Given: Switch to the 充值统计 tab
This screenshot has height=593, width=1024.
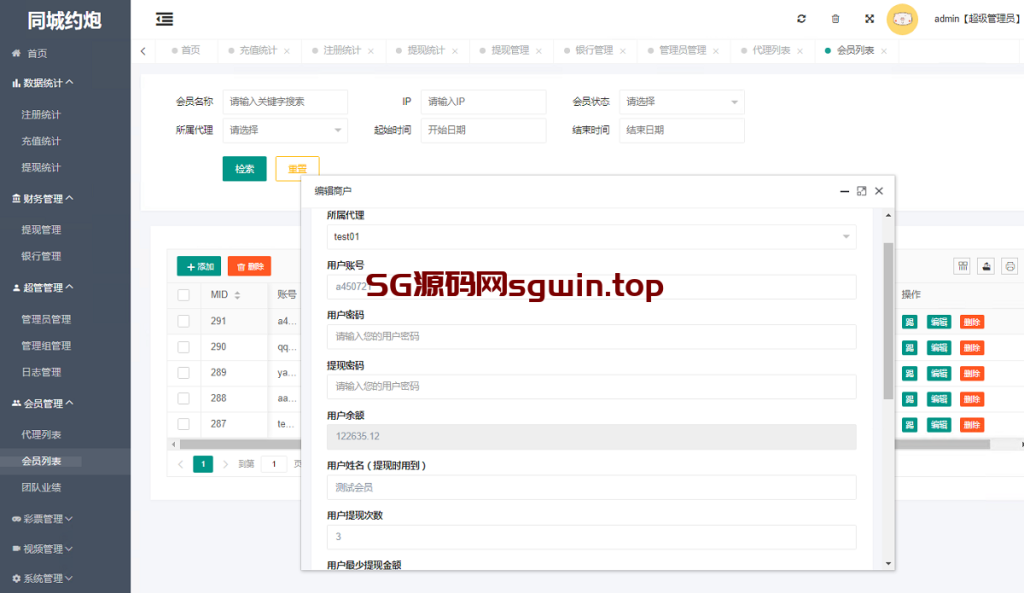Looking at the screenshot, I should [257, 50].
